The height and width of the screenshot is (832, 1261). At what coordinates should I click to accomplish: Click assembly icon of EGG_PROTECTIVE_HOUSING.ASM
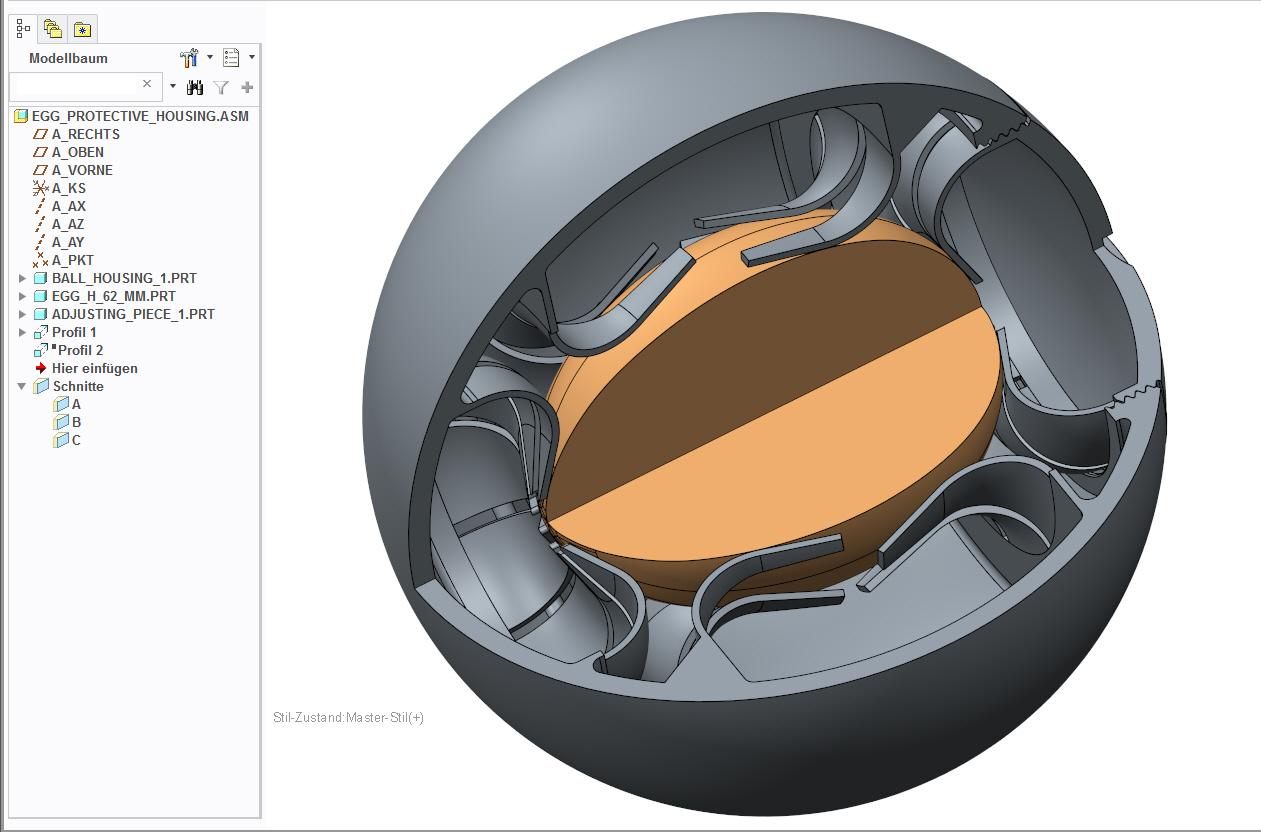pos(22,116)
